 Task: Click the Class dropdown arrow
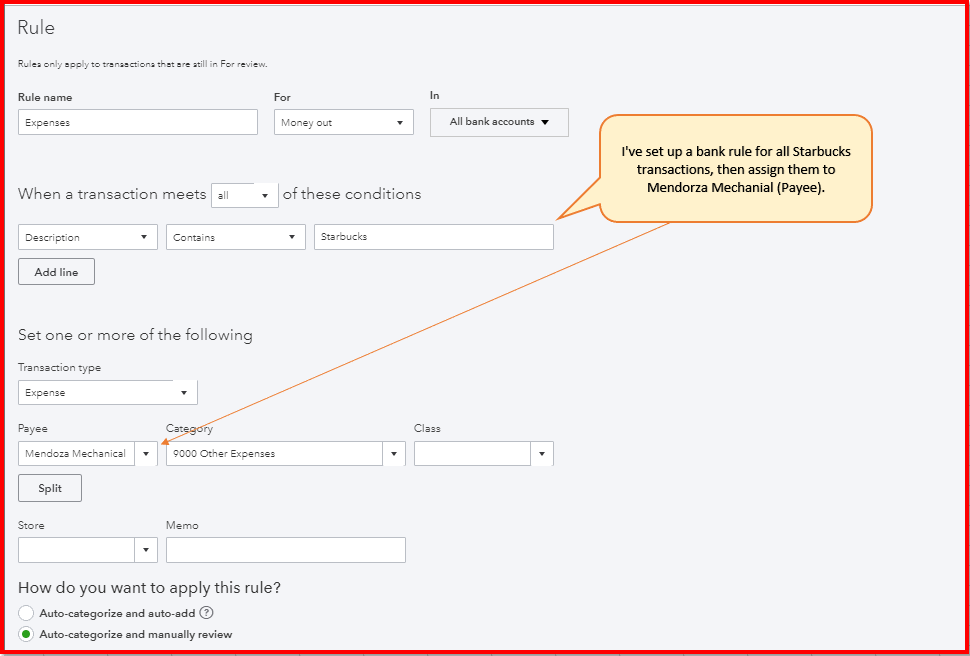coord(541,454)
